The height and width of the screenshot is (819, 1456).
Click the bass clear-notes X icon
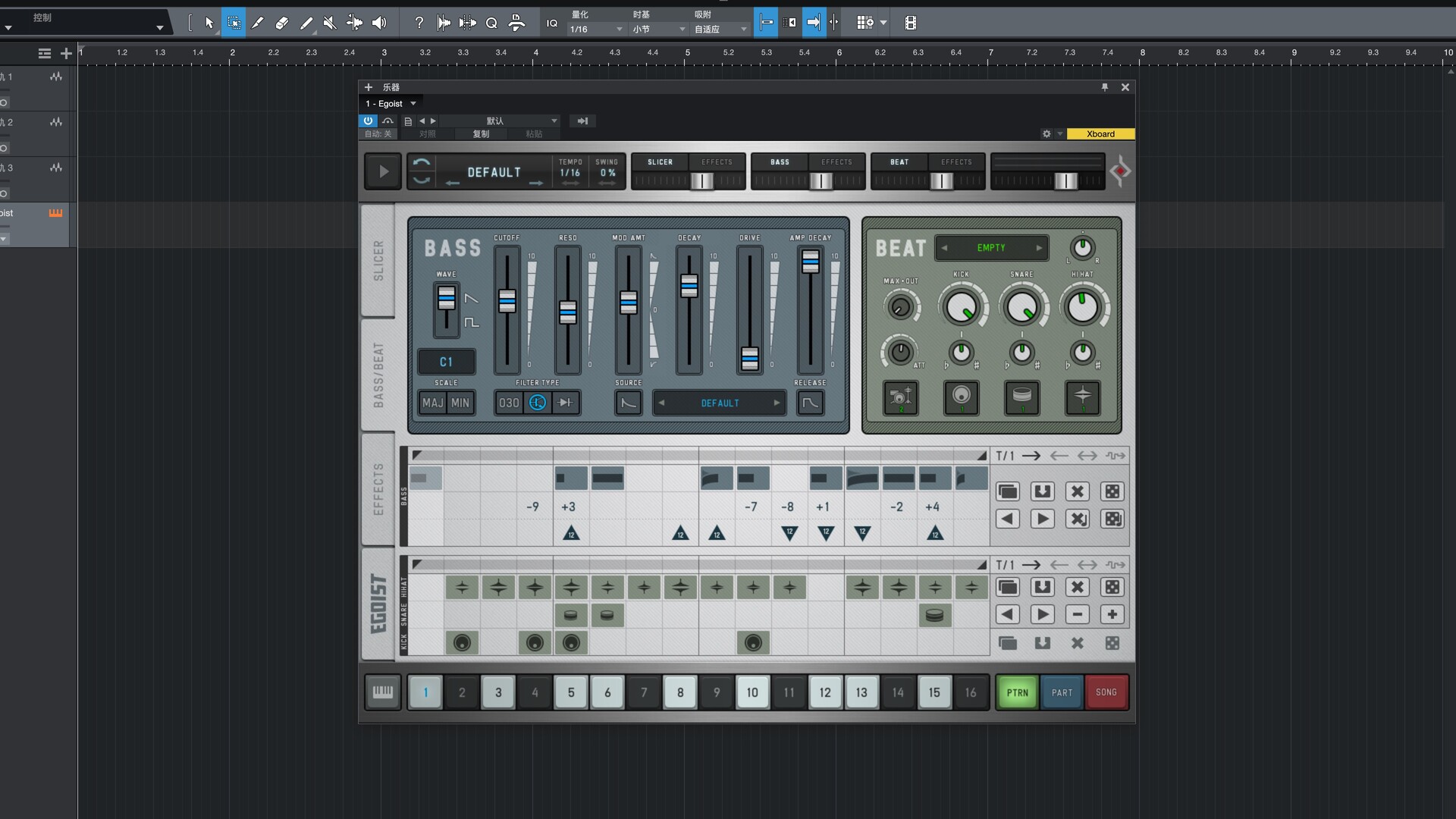click(x=1077, y=519)
